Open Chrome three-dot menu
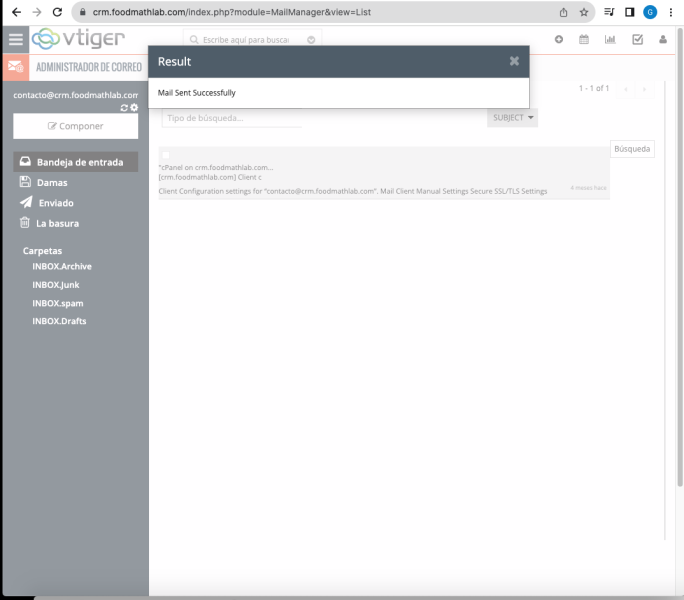Image resolution: width=684 pixels, height=600 pixels. coord(670,12)
